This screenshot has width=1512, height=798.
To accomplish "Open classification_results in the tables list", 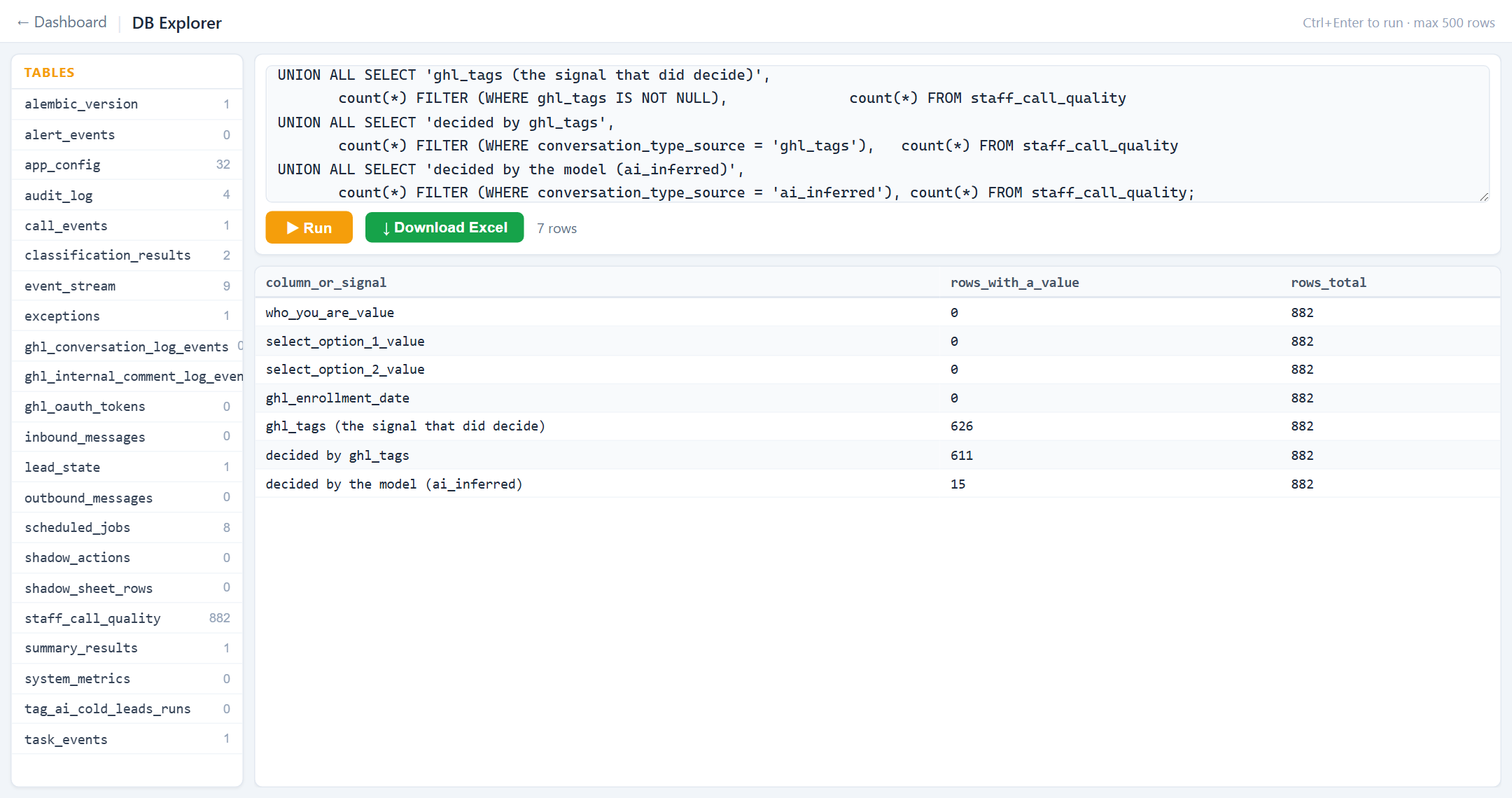I will coord(127,255).
